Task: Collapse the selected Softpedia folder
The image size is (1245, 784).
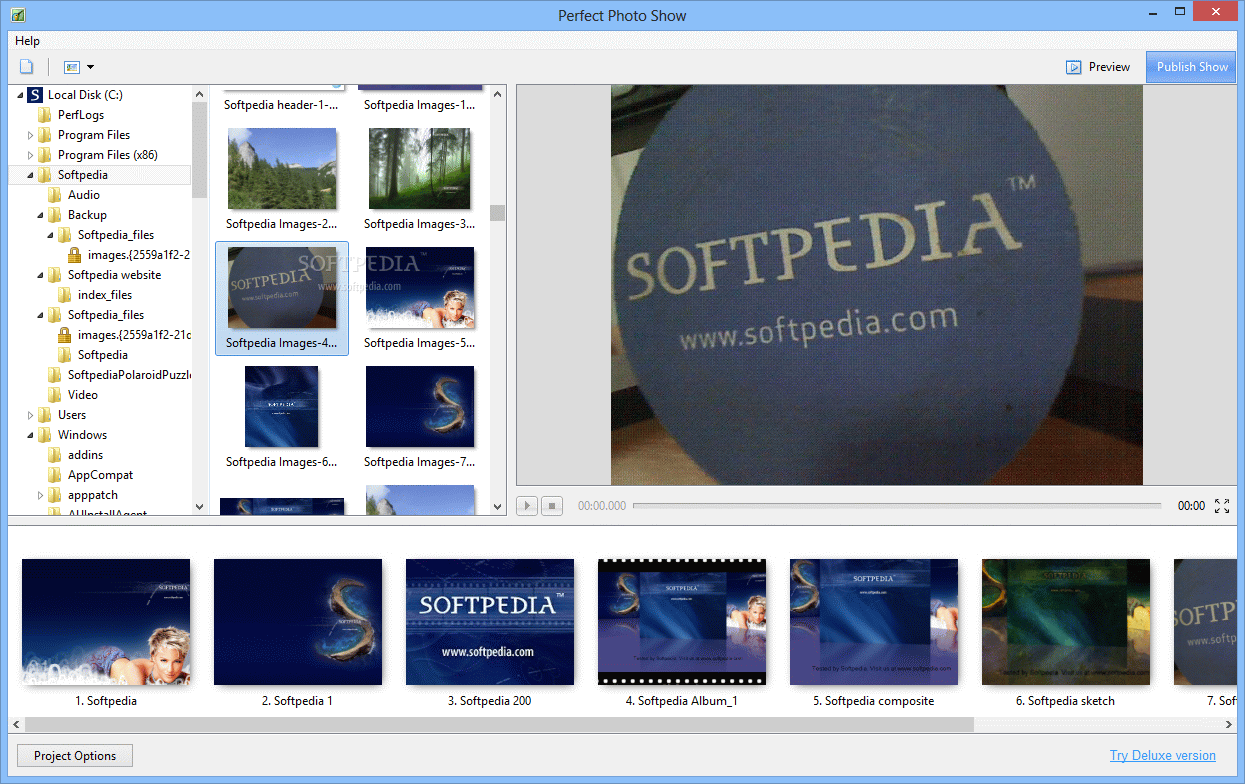Action: pyautogui.click(x=30, y=175)
